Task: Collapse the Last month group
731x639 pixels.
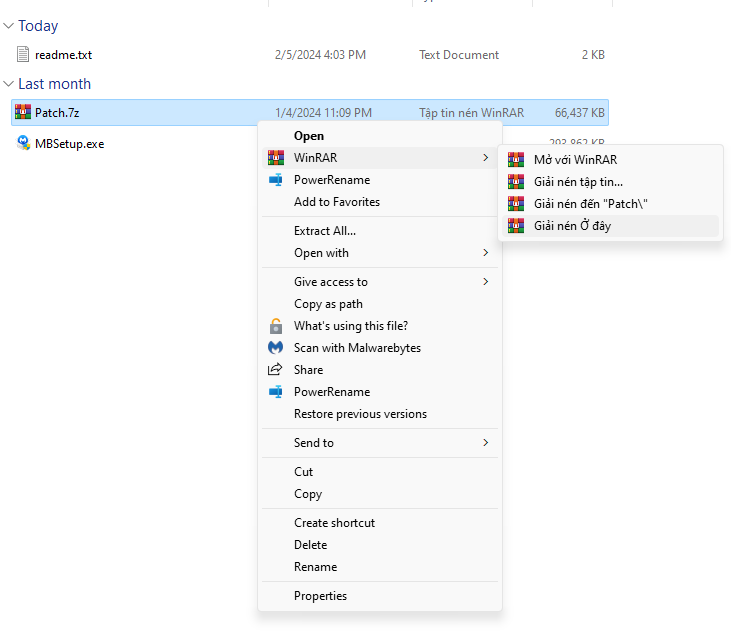Action: pyautogui.click(x=9, y=84)
